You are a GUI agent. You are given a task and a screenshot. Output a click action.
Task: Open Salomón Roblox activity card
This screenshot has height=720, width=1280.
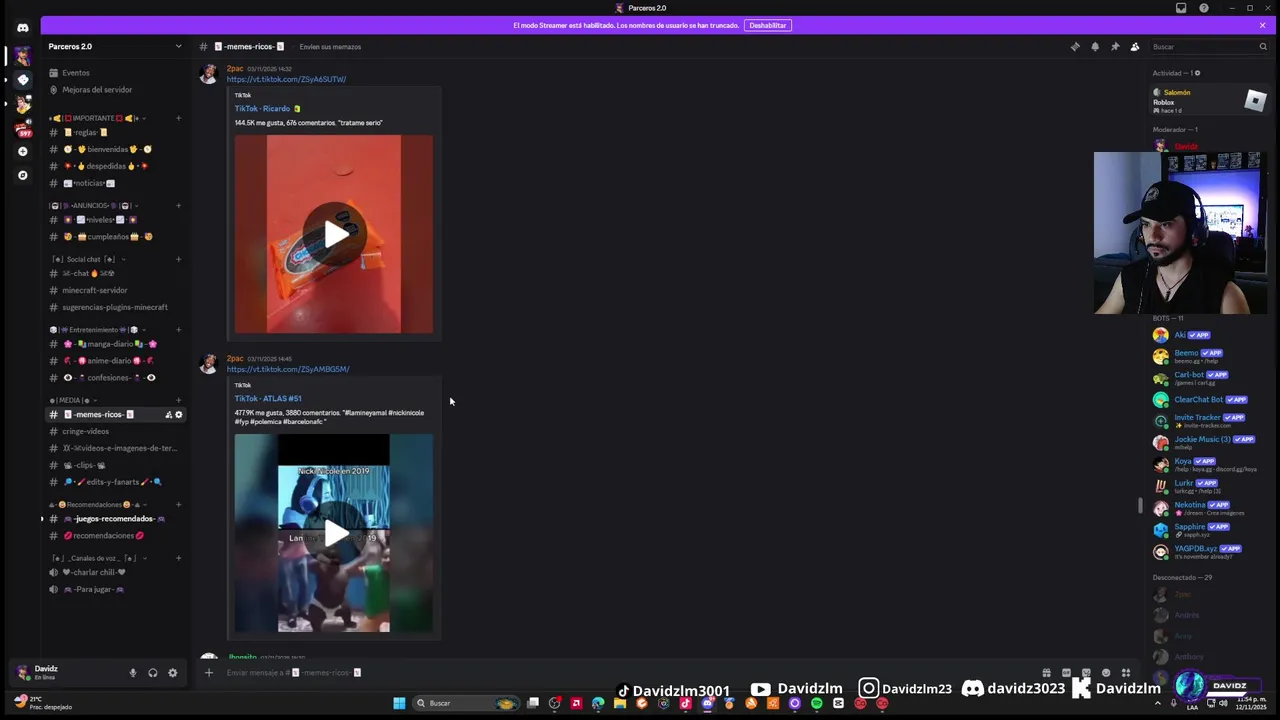1209,100
